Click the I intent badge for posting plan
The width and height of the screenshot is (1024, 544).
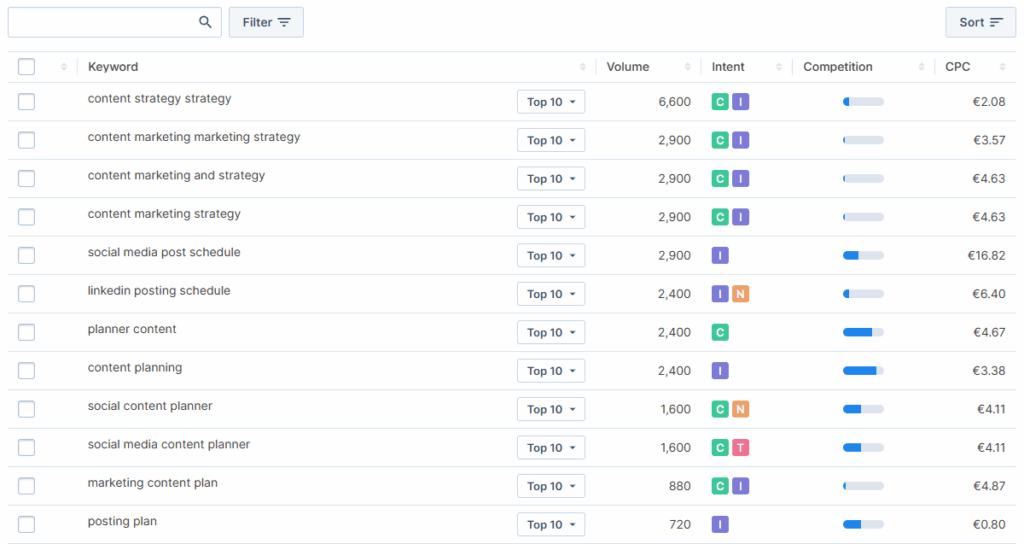click(720, 524)
